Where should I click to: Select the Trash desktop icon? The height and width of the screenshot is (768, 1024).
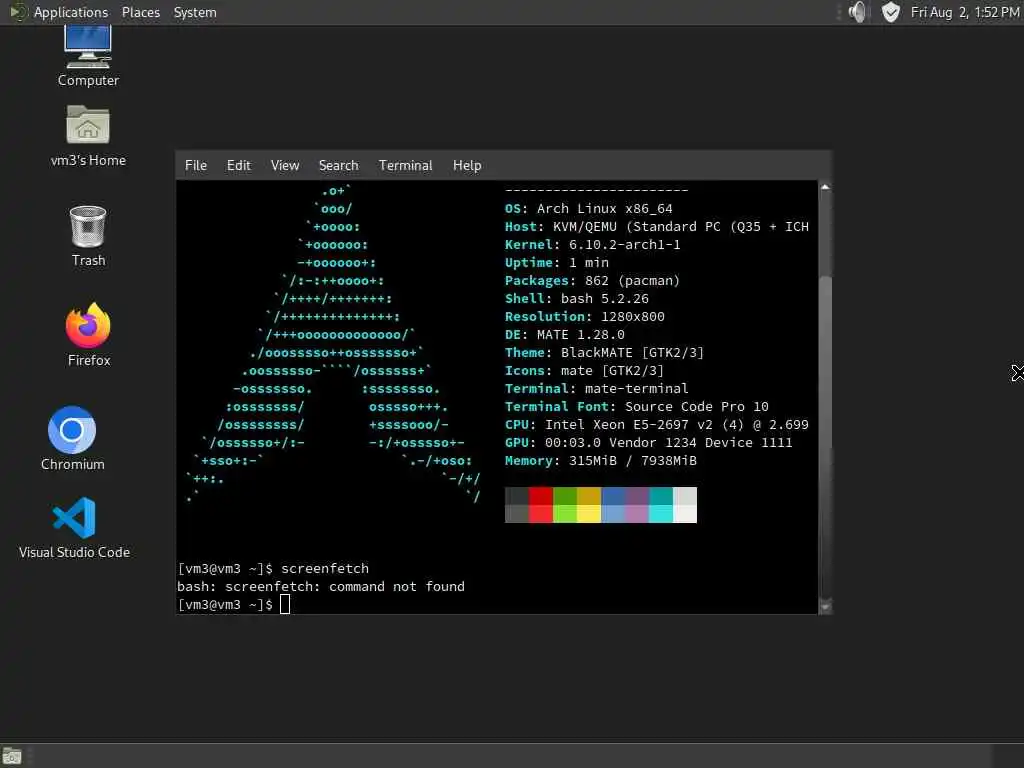point(88,236)
